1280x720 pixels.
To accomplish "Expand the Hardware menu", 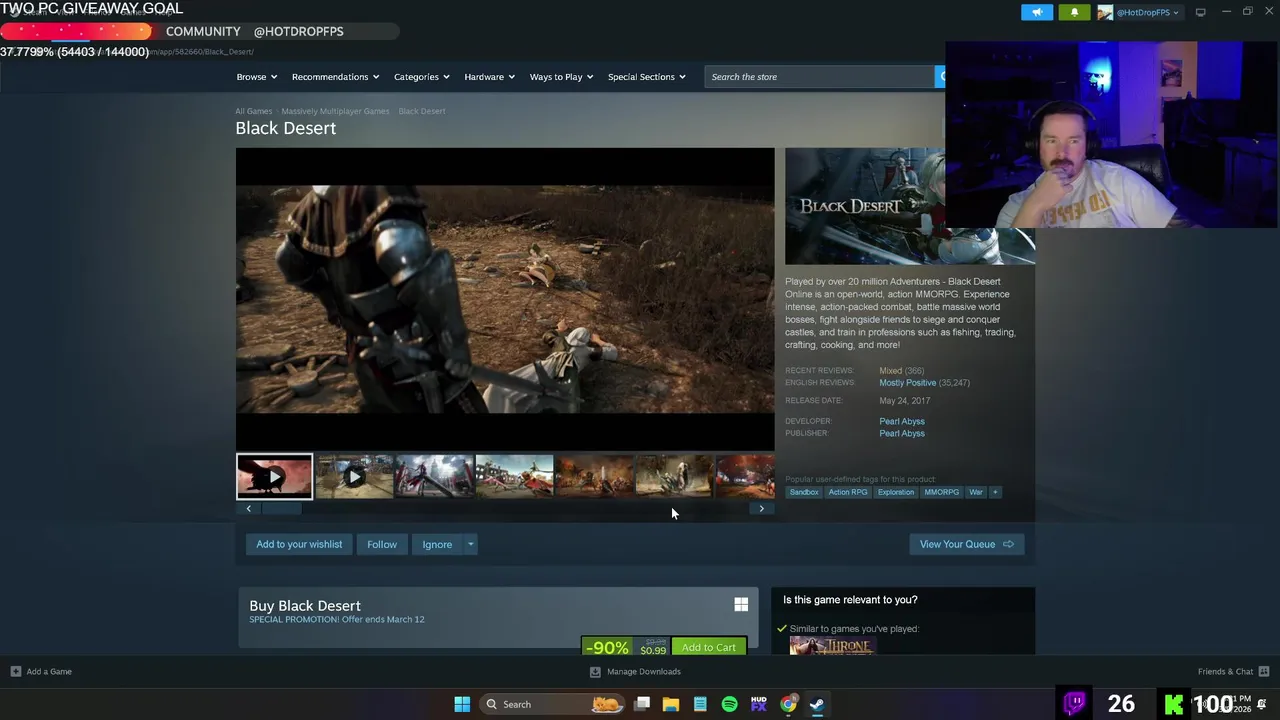I will (490, 77).
